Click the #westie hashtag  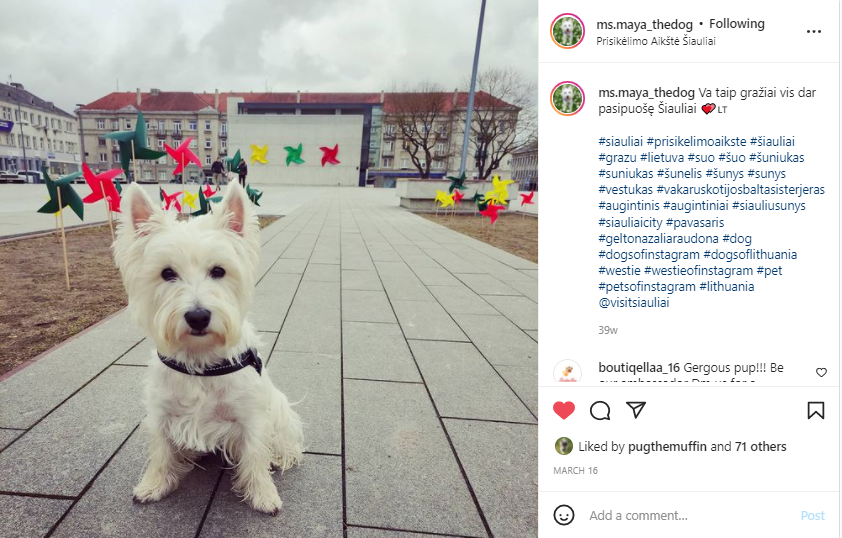click(619, 271)
